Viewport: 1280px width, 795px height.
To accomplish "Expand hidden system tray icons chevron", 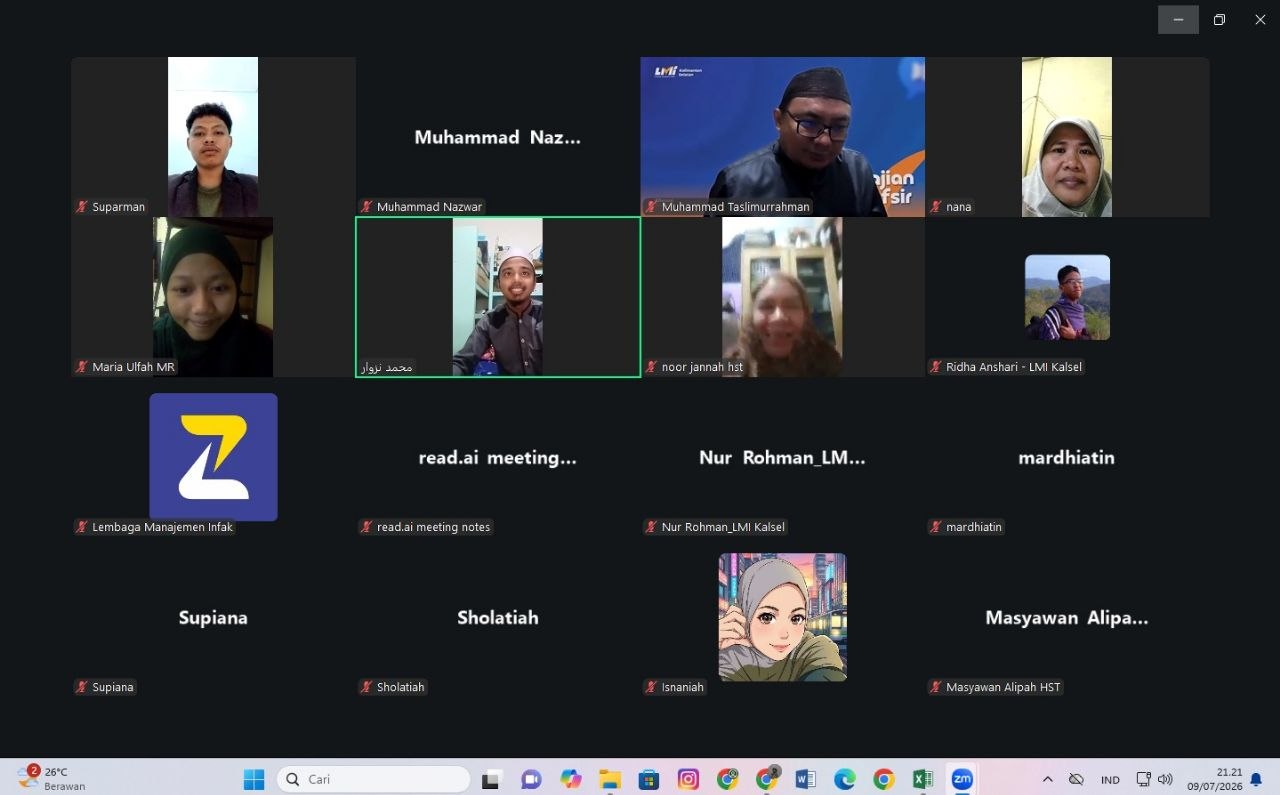I will [1047, 779].
